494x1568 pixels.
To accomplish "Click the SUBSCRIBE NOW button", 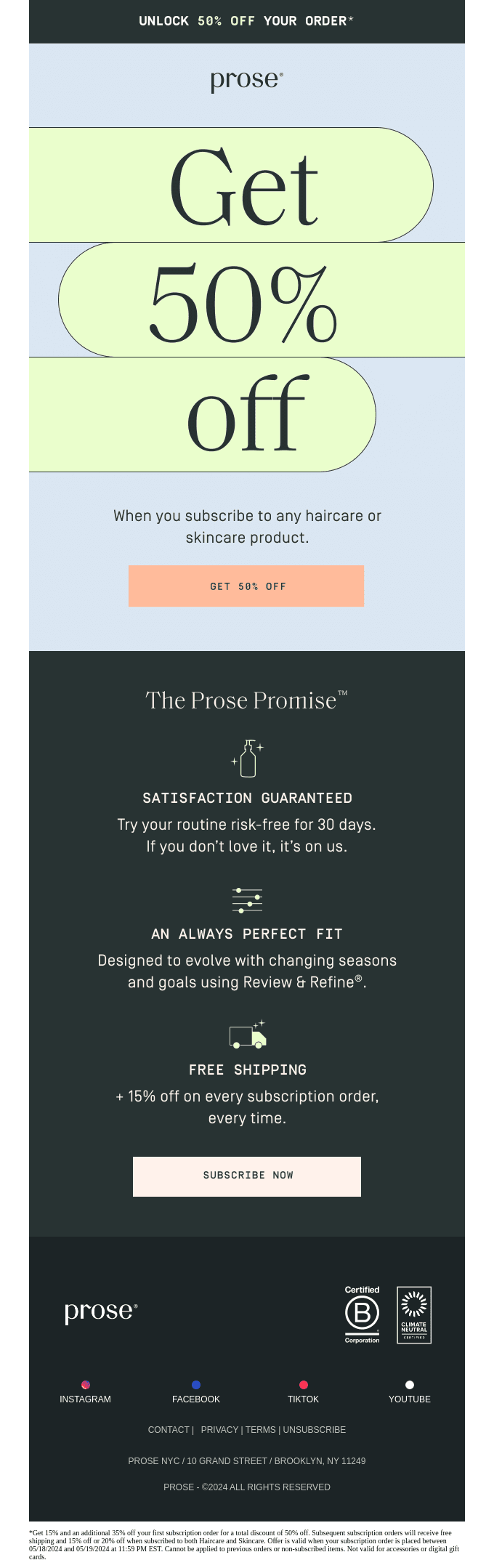I will pyautogui.click(x=247, y=1176).
